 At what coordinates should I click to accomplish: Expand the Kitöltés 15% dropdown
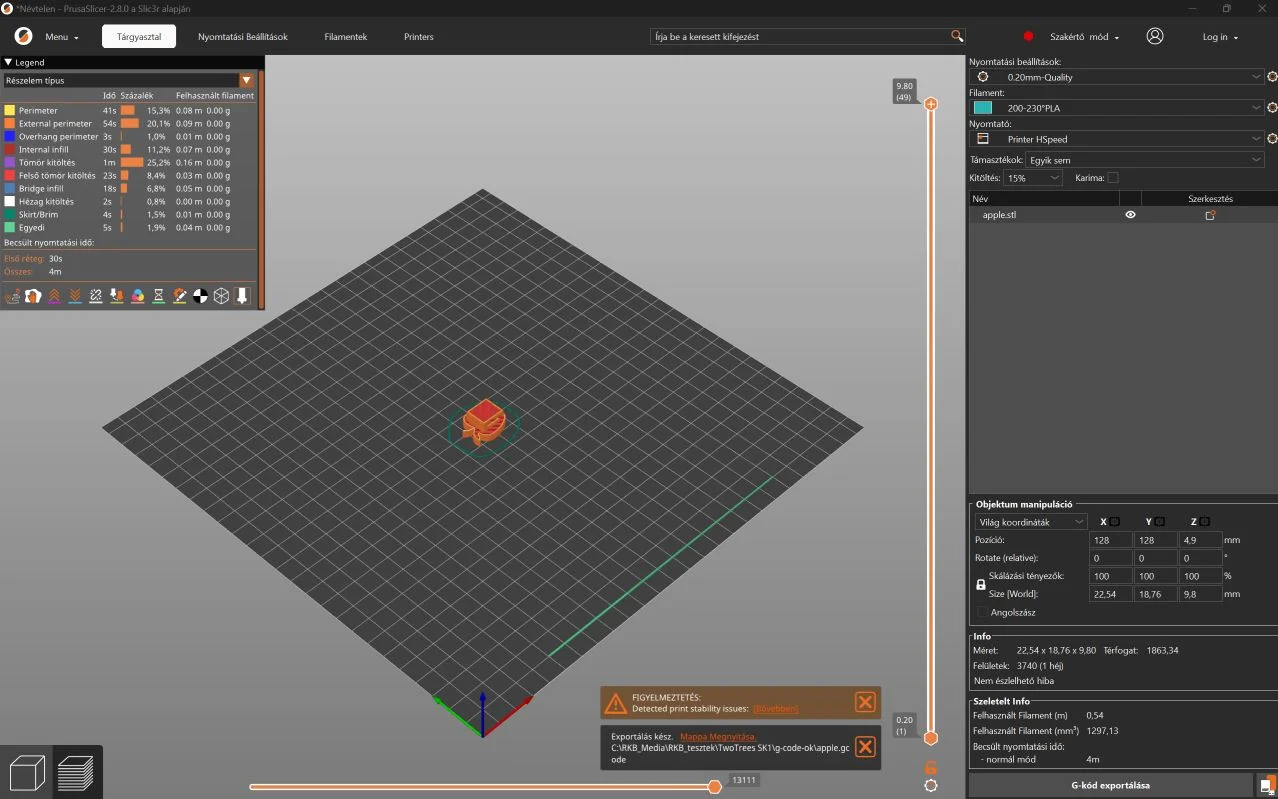[x=1033, y=178]
